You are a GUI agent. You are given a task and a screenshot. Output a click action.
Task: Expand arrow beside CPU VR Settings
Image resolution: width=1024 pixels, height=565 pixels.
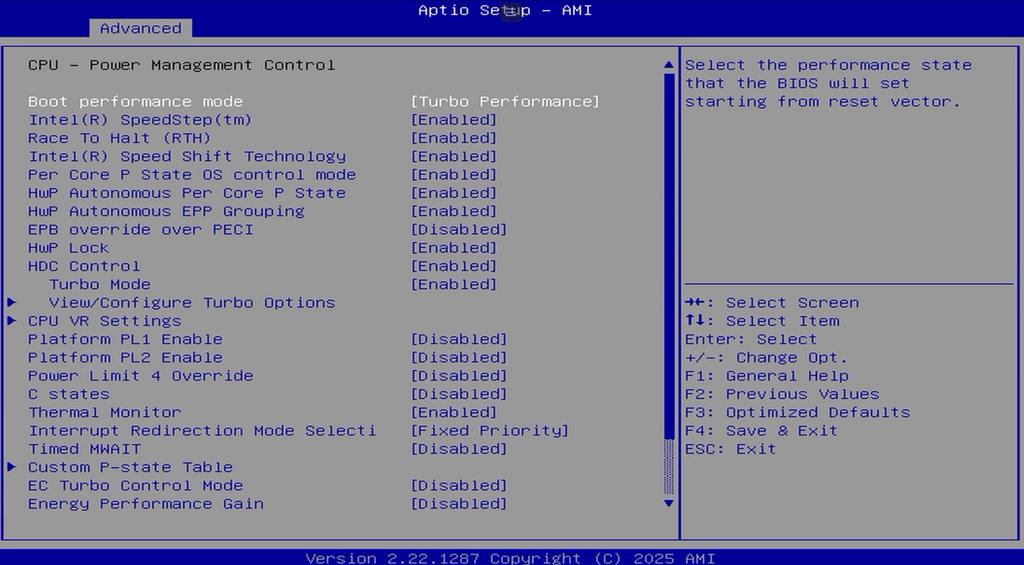12,321
